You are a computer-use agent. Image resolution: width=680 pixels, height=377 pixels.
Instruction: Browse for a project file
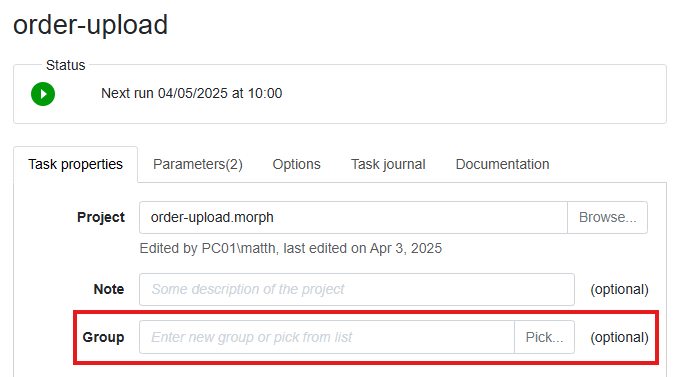click(x=607, y=217)
